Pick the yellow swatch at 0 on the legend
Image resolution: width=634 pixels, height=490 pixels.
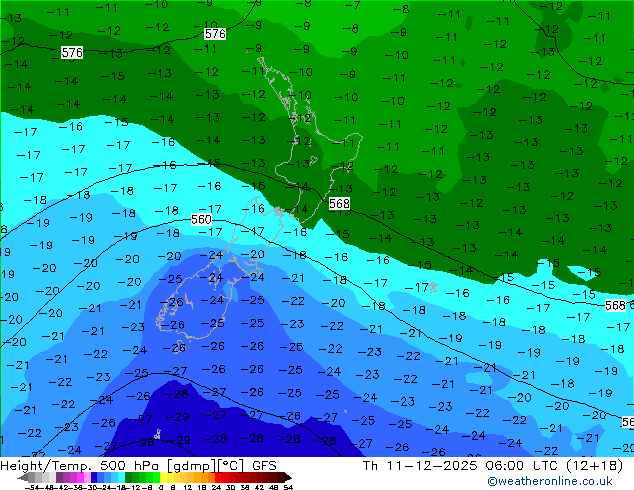click(163, 477)
